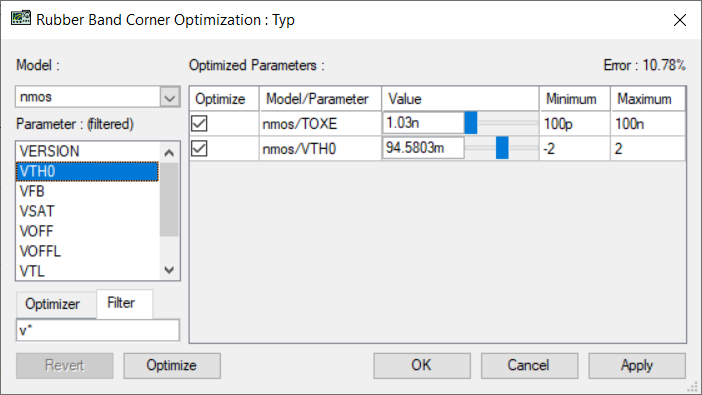Click the parameter list scrollbar thumb
The width and height of the screenshot is (702, 395).
[x=169, y=199]
